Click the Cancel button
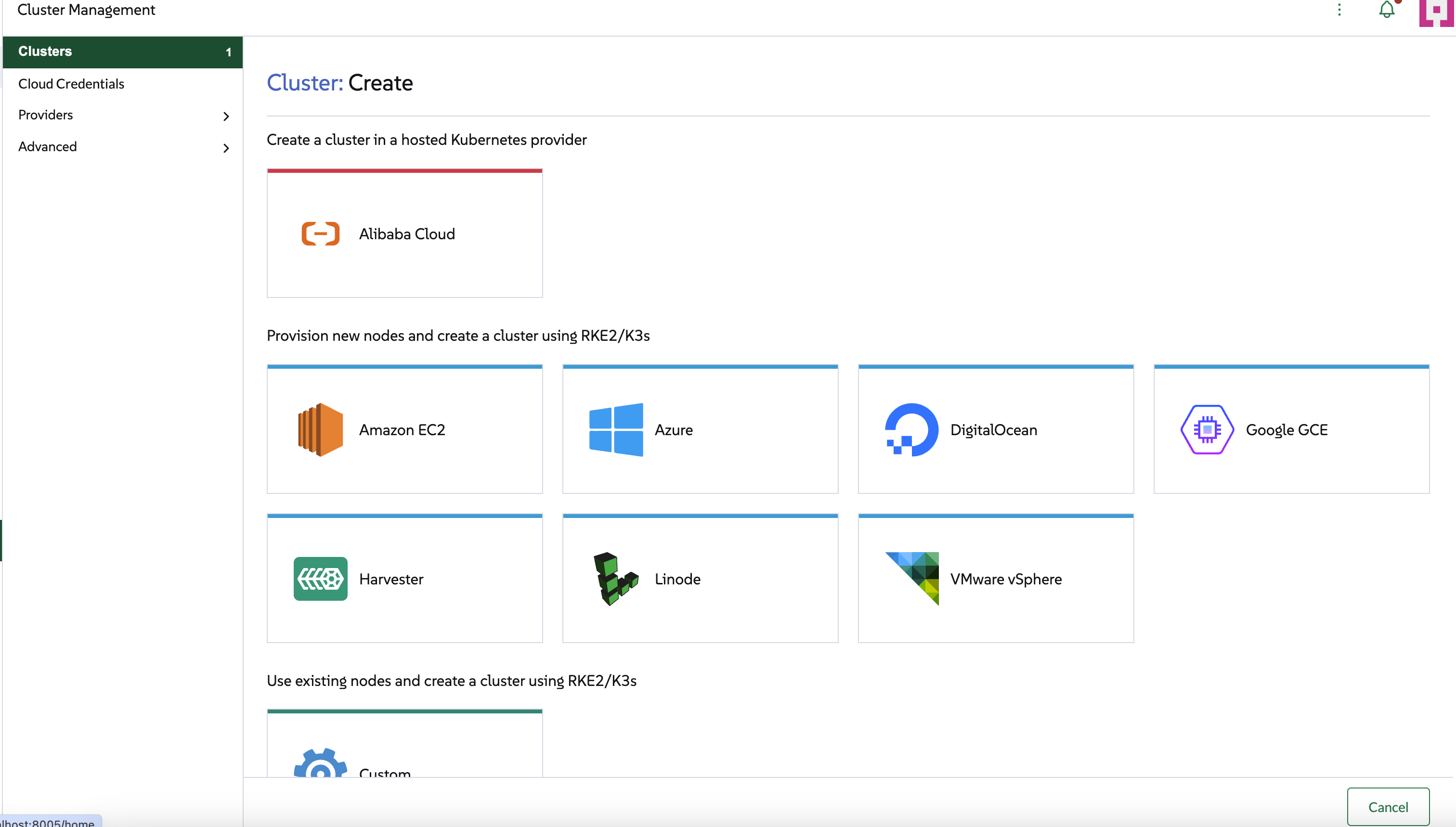Image resolution: width=1456 pixels, height=827 pixels. click(1388, 806)
